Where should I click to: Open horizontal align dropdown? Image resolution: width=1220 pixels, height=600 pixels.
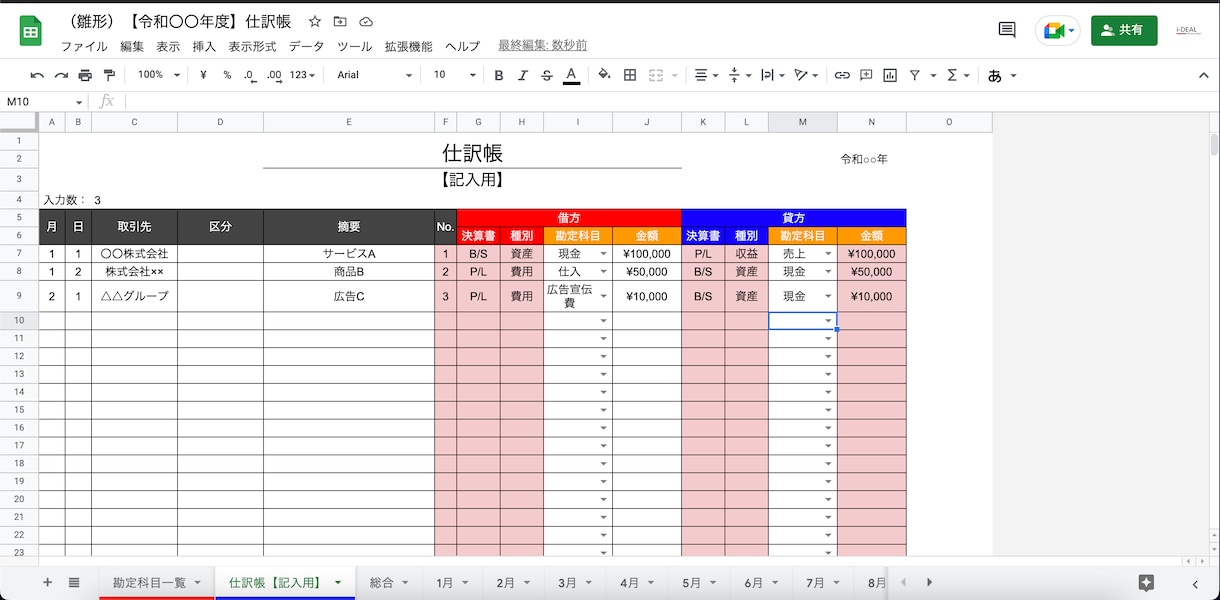707,75
